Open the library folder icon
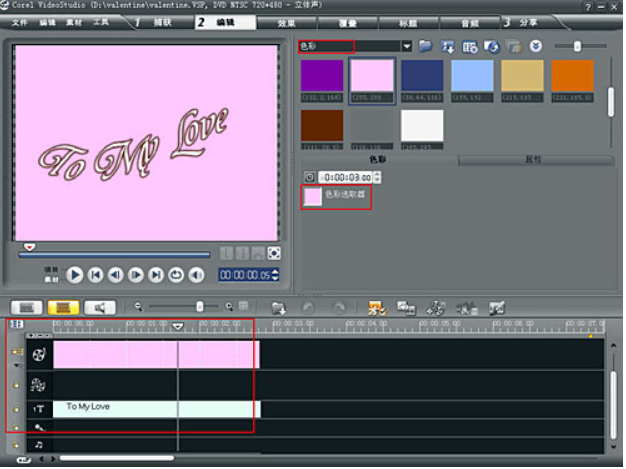Viewport: 626px width, 469px height. [x=426, y=46]
